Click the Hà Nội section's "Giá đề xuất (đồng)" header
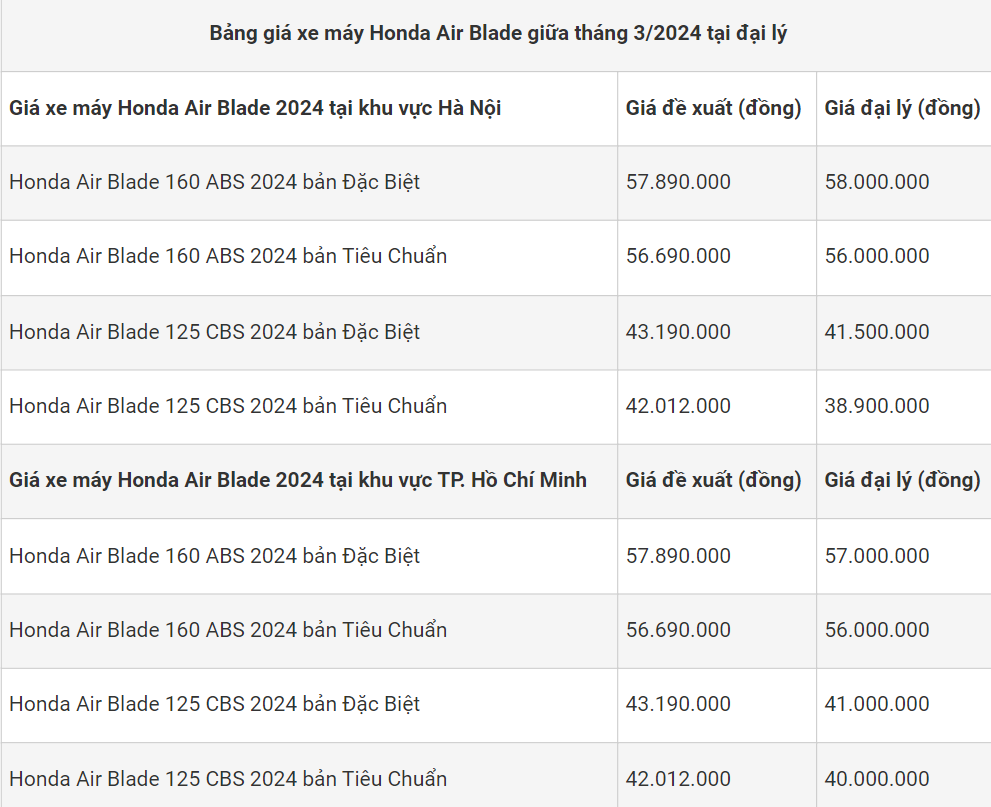The image size is (991, 807). [714, 108]
